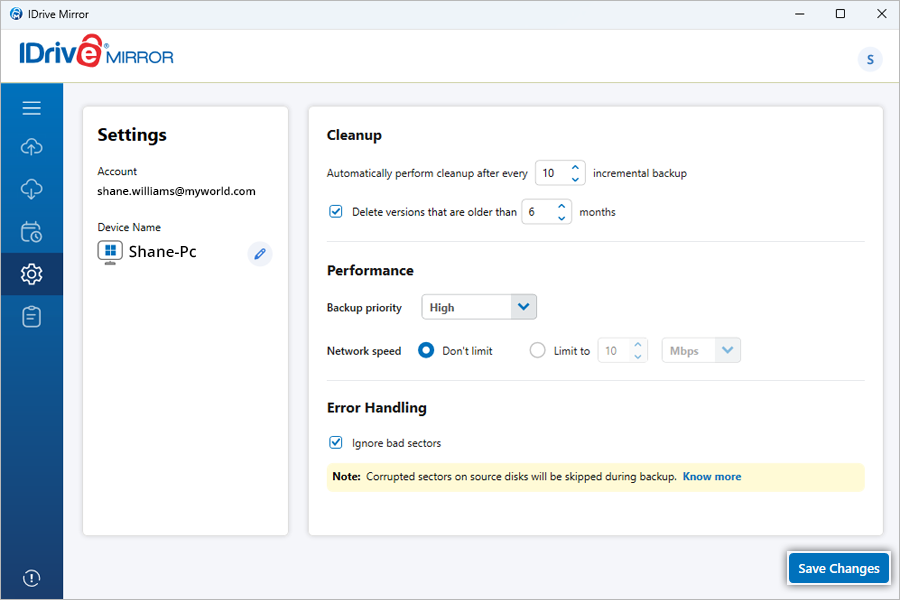The height and width of the screenshot is (600, 900).
Task: Edit device name with pencil icon
Action: (260, 254)
